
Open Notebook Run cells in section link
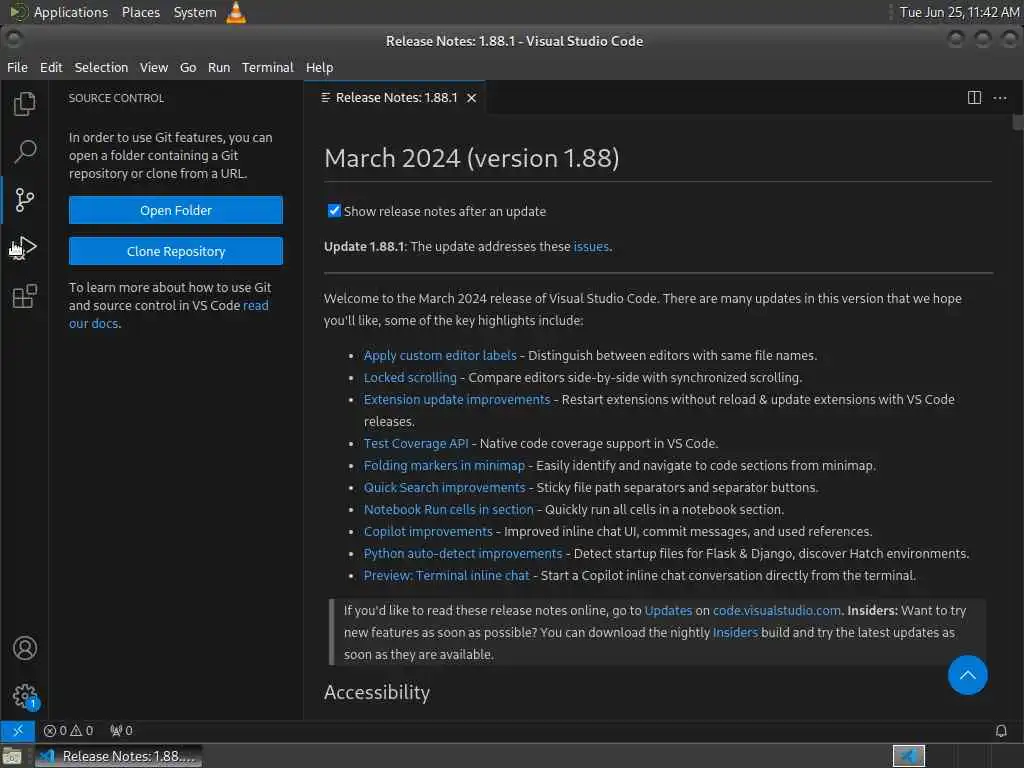pyautogui.click(x=449, y=510)
